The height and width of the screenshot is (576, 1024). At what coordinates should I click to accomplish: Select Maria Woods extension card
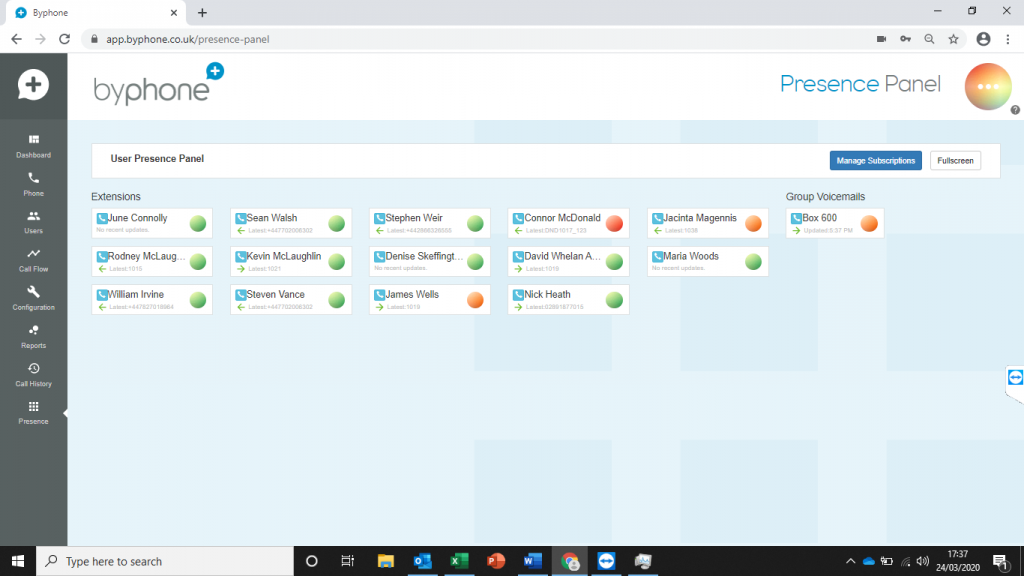[x=707, y=262]
